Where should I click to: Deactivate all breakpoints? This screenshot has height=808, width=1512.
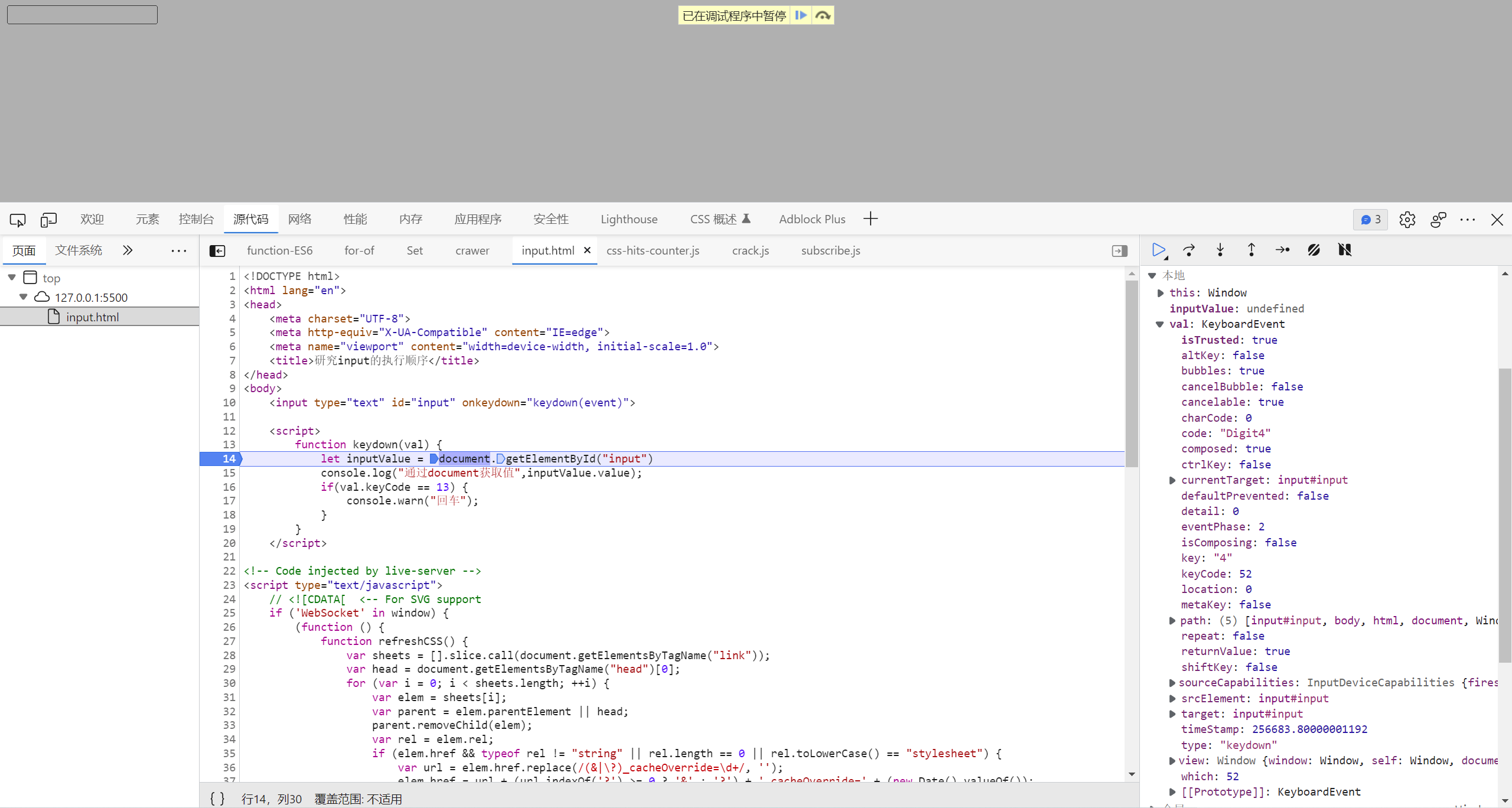point(1314,250)
